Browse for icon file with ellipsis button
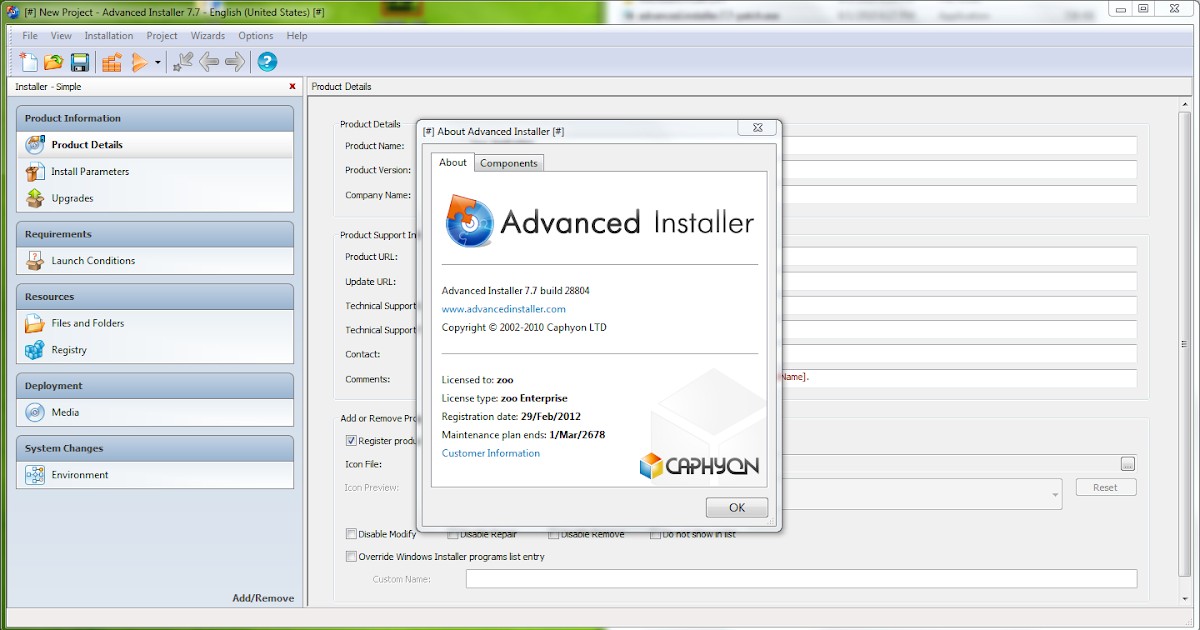Image resolution: width=1200 pixels, height=630 pixels. [x=1128, y=464]
